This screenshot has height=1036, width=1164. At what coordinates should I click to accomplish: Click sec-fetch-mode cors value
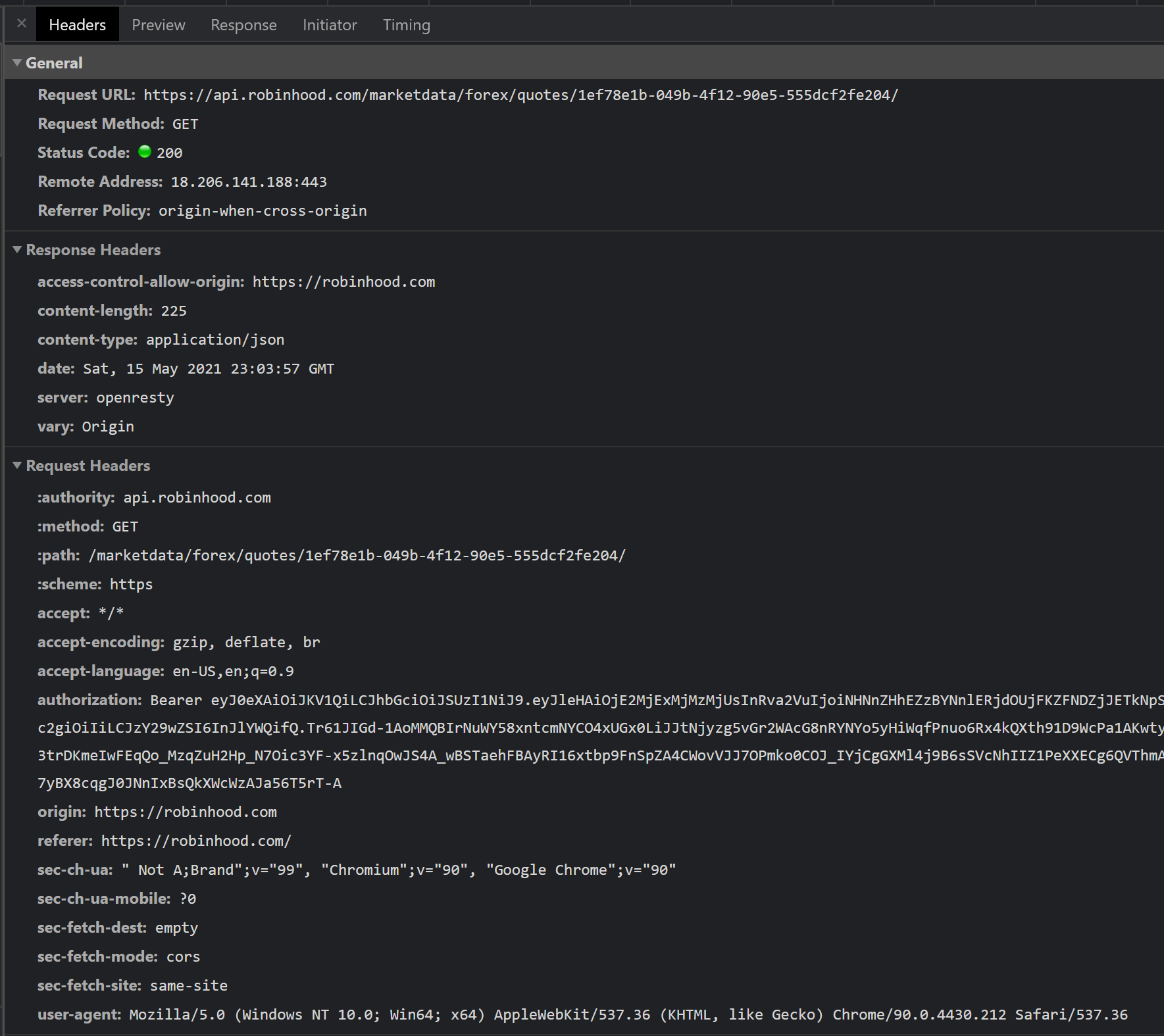coord(183,956)
